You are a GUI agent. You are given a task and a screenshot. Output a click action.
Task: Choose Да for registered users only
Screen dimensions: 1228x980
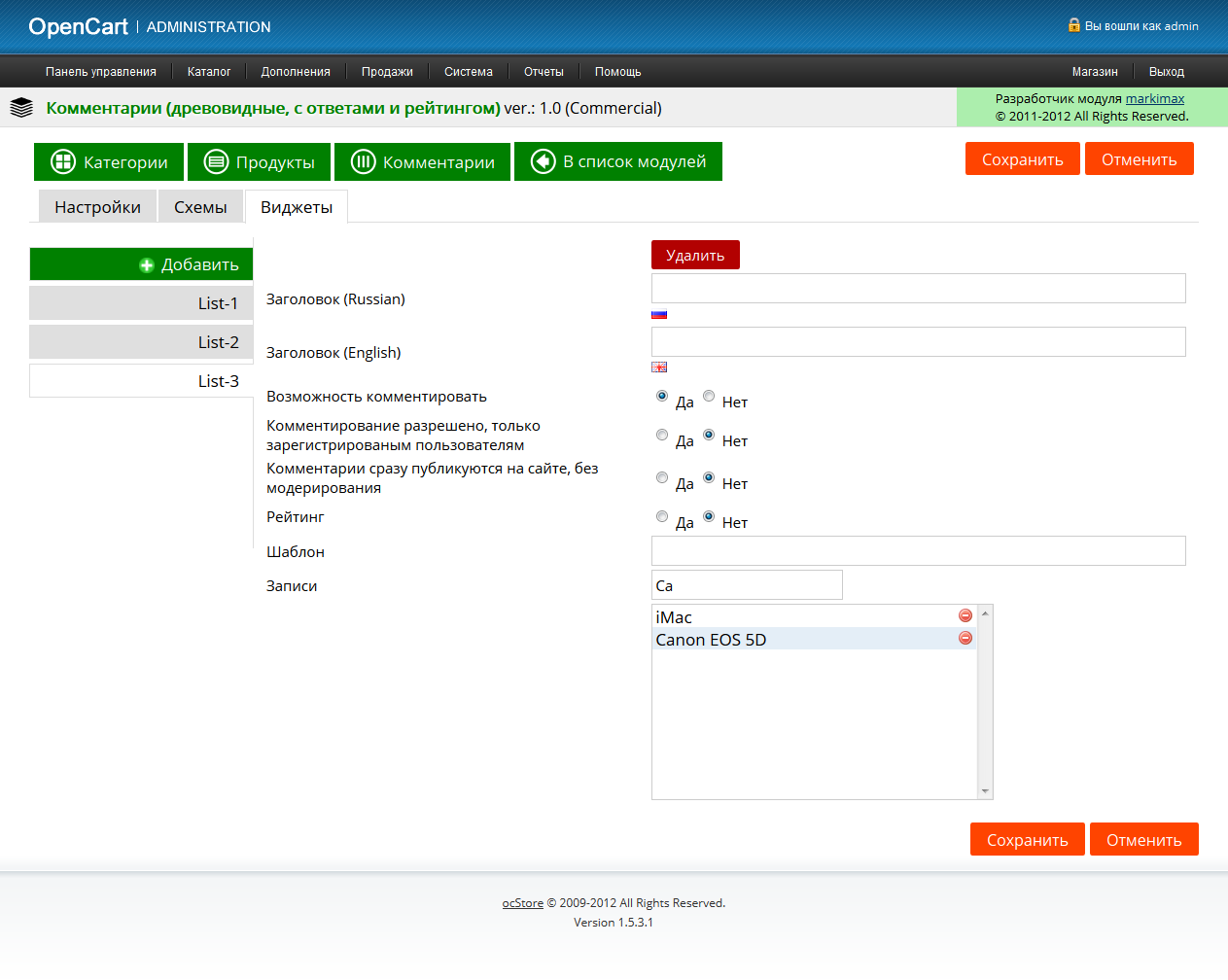662,435
